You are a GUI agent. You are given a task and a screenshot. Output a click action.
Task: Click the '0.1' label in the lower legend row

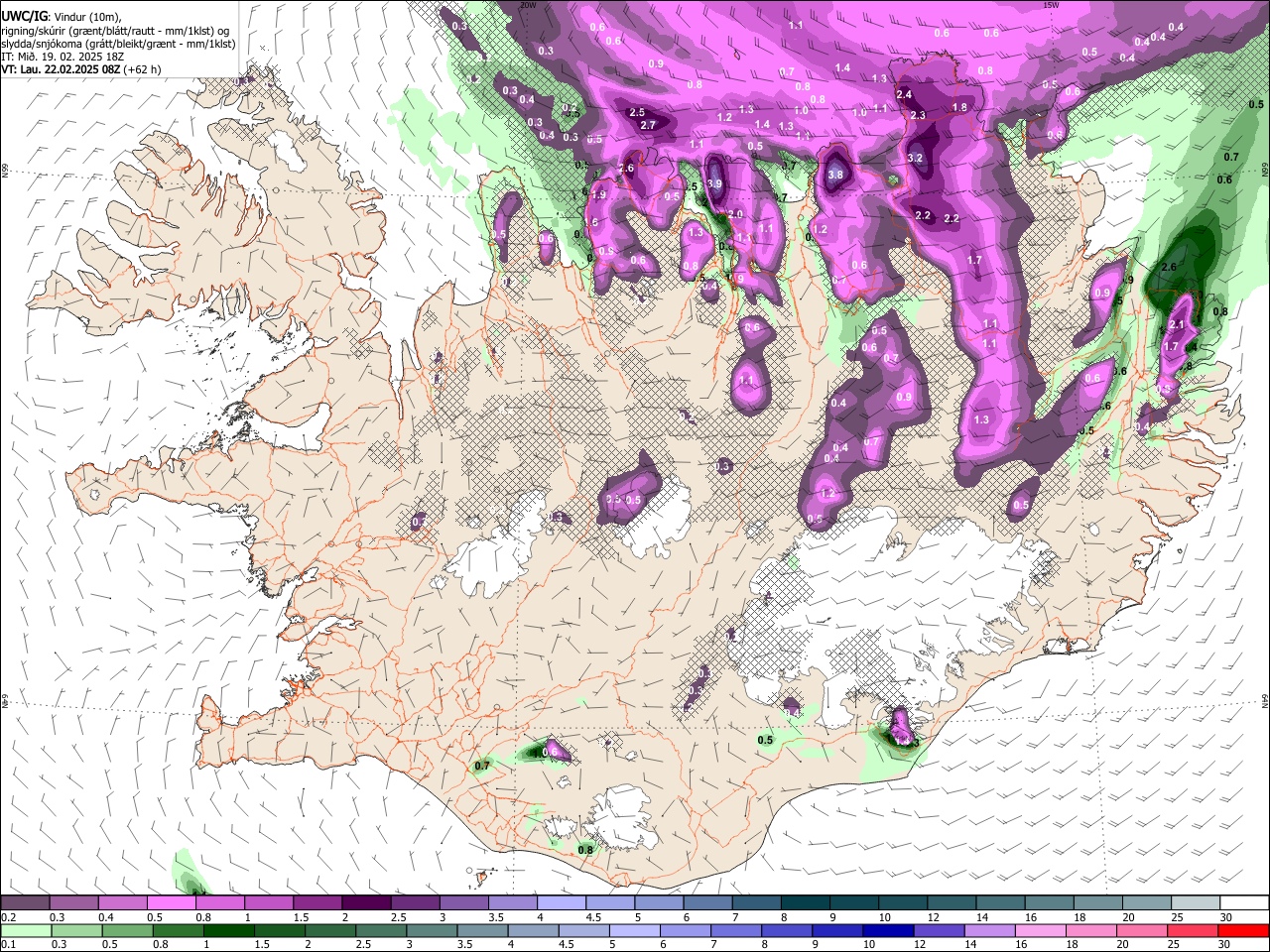(7, 944)
